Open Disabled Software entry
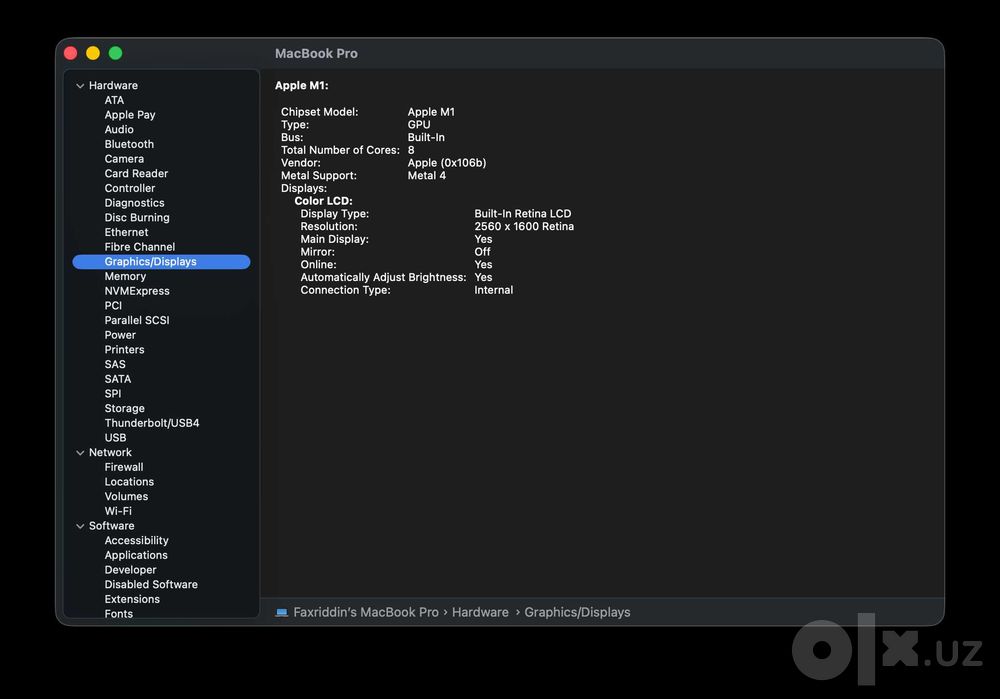The height and width of the screenshot is (699, 1000). (x=151, y=584)
